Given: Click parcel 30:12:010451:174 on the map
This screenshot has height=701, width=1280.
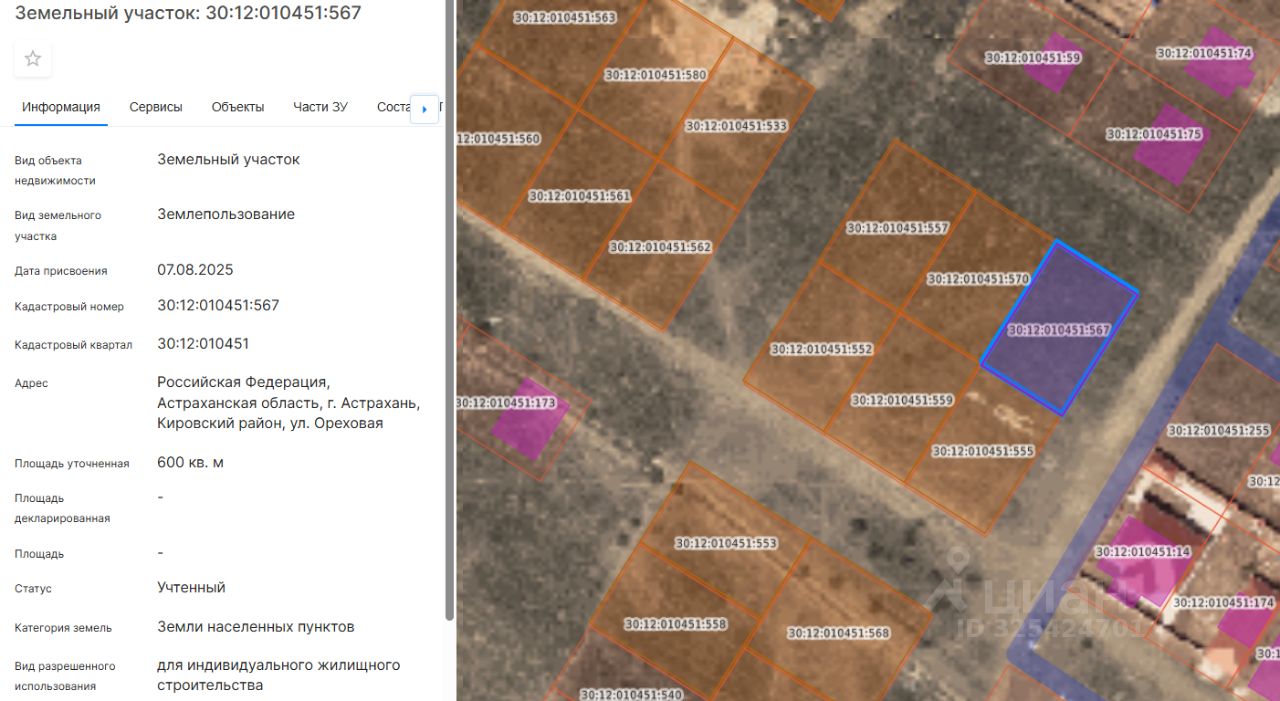Looking at the screenshot, I should point(1223,603).
